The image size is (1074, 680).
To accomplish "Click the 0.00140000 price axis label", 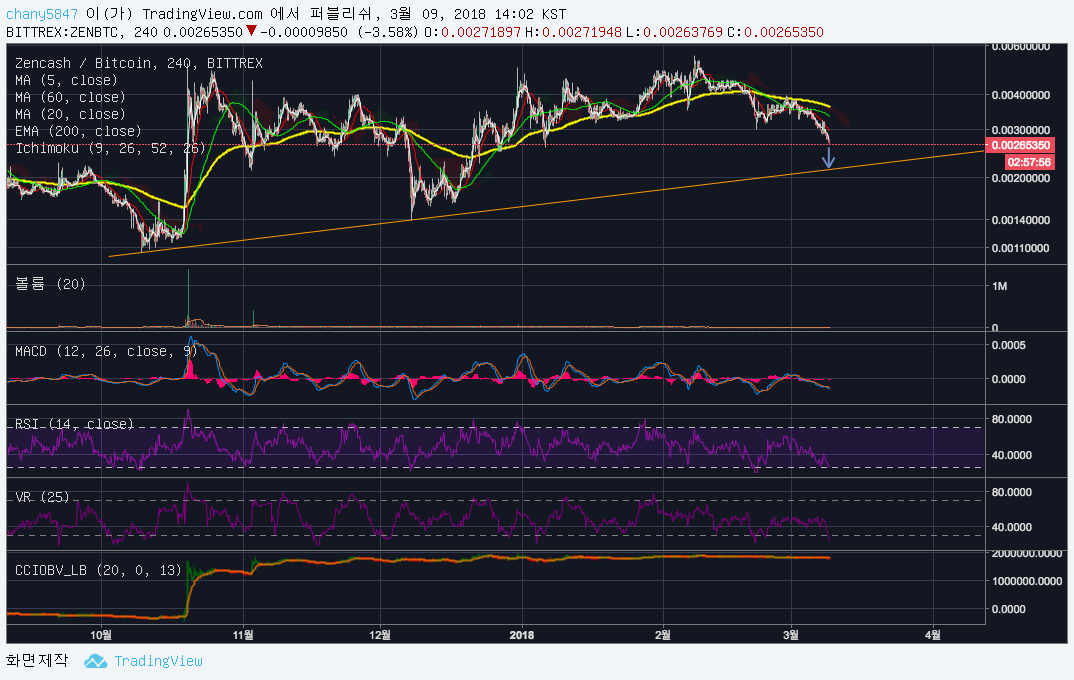I will coord(1021,220).
